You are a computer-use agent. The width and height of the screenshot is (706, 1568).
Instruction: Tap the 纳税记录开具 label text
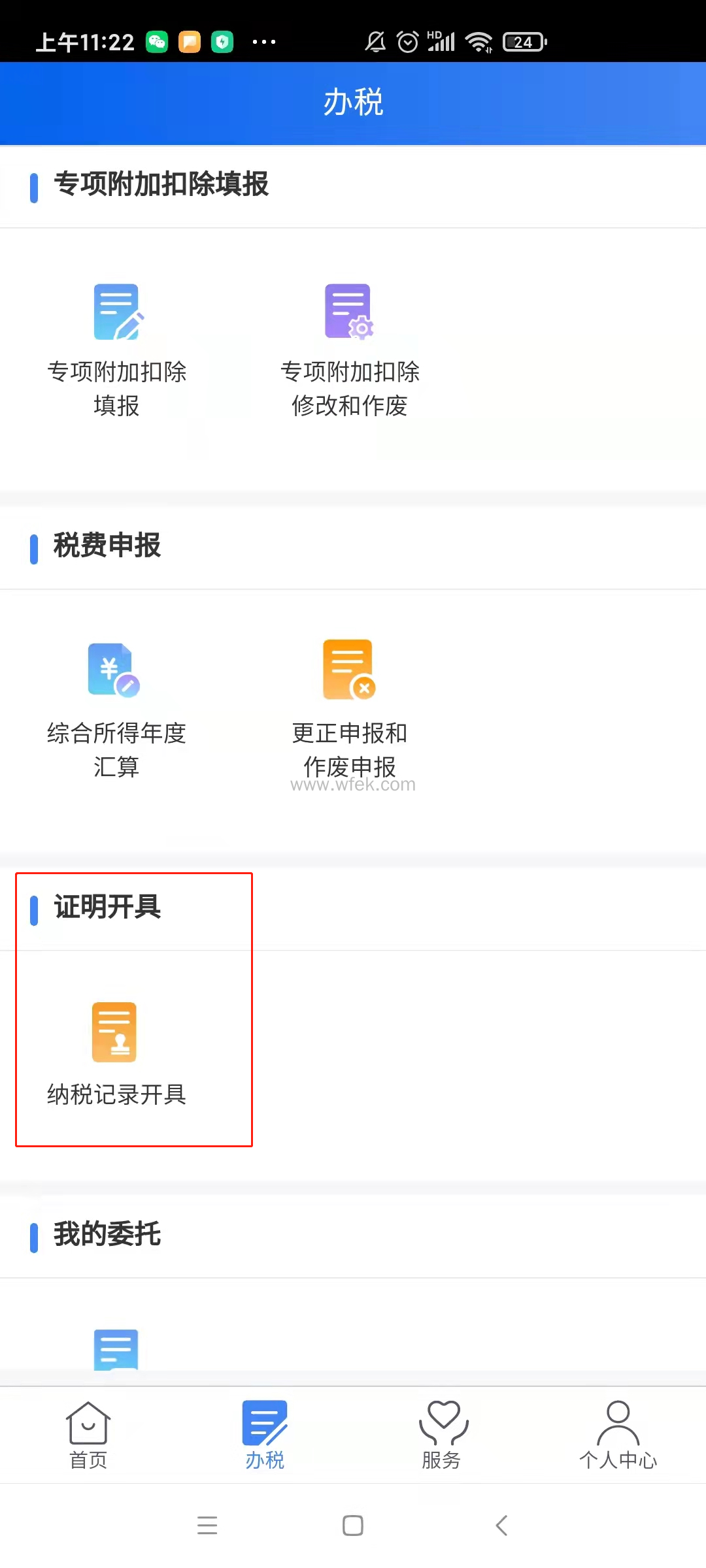pyautogui.click(x=117, y=1094)
